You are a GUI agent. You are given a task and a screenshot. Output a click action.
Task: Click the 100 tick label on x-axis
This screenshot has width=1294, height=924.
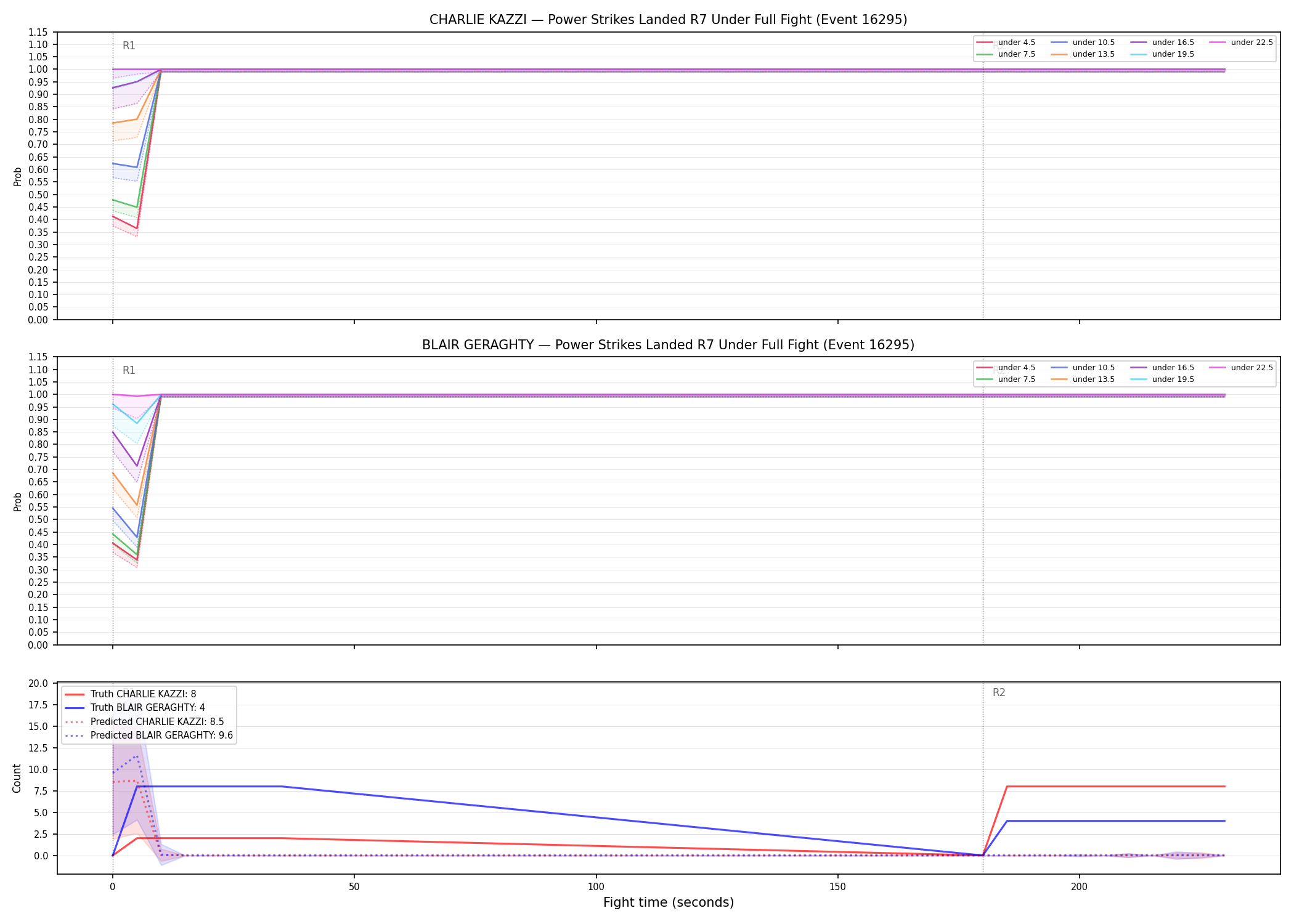tap(596, 887)
